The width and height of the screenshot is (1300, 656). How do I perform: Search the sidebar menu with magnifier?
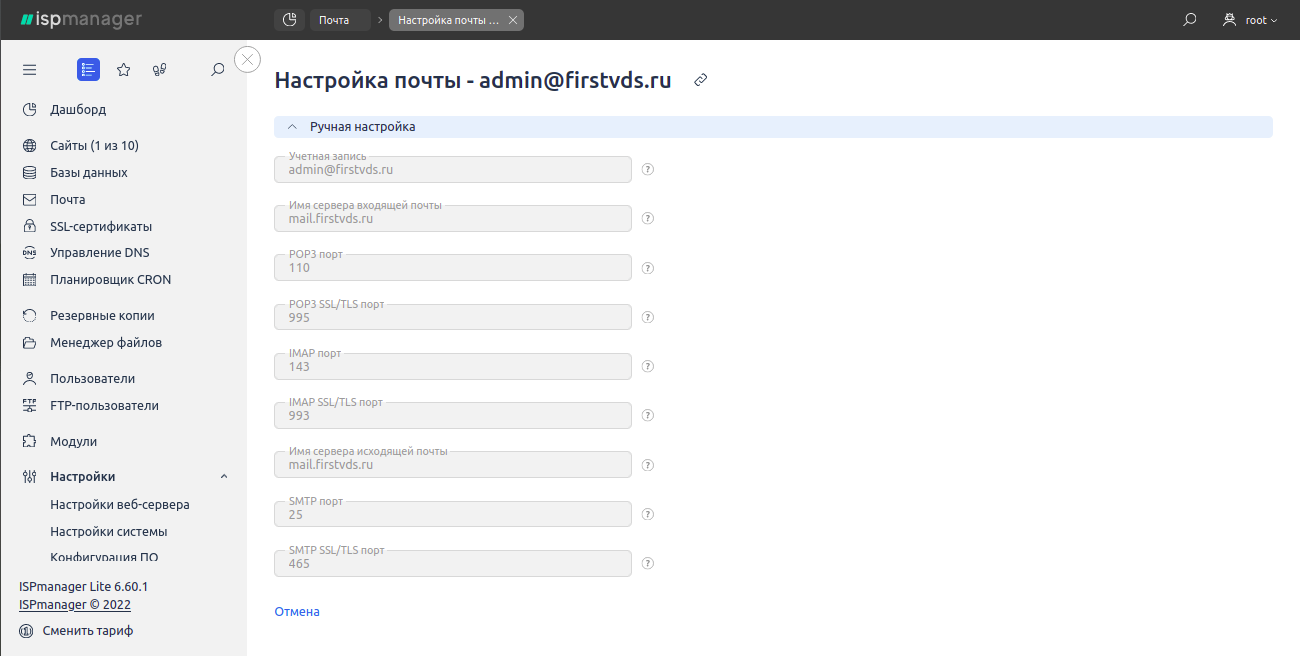pyautogui.click(x=218, y=70)
